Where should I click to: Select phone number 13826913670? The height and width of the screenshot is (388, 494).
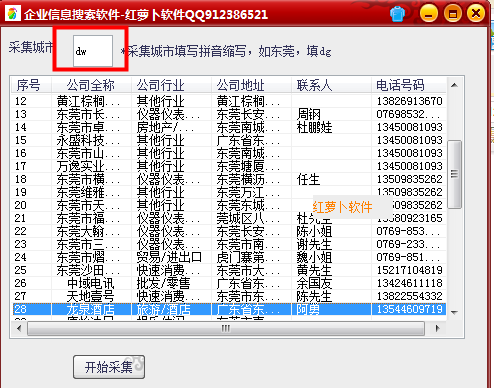tap(409, 101)
